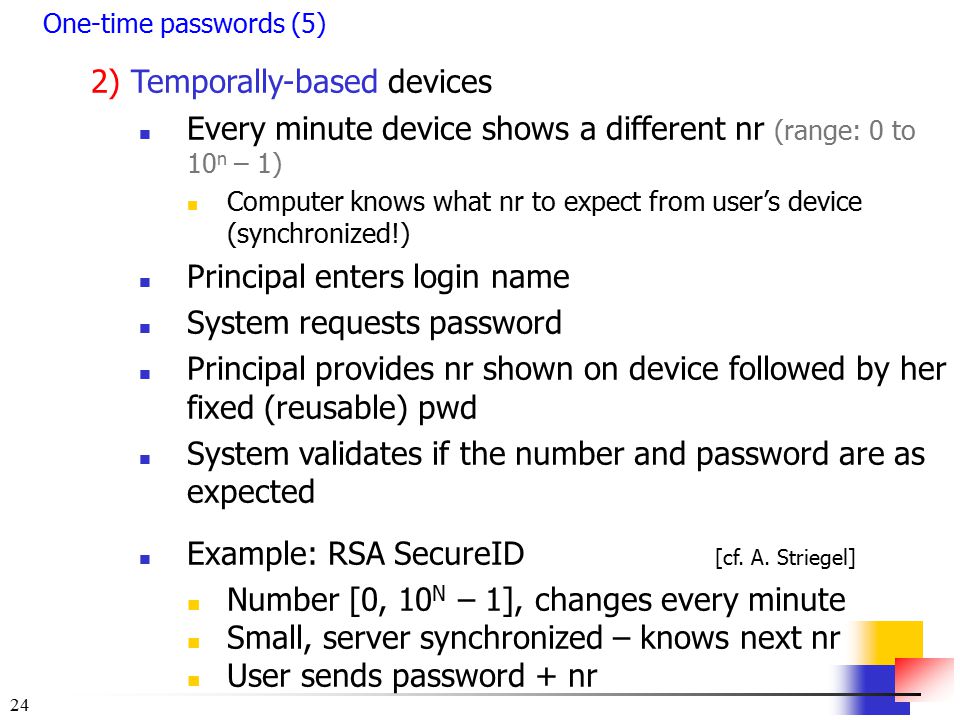This screenshot has height=720, width=960.
Task: Click the blue bullet beside 'System requests password'
Action: click(145, 328)
